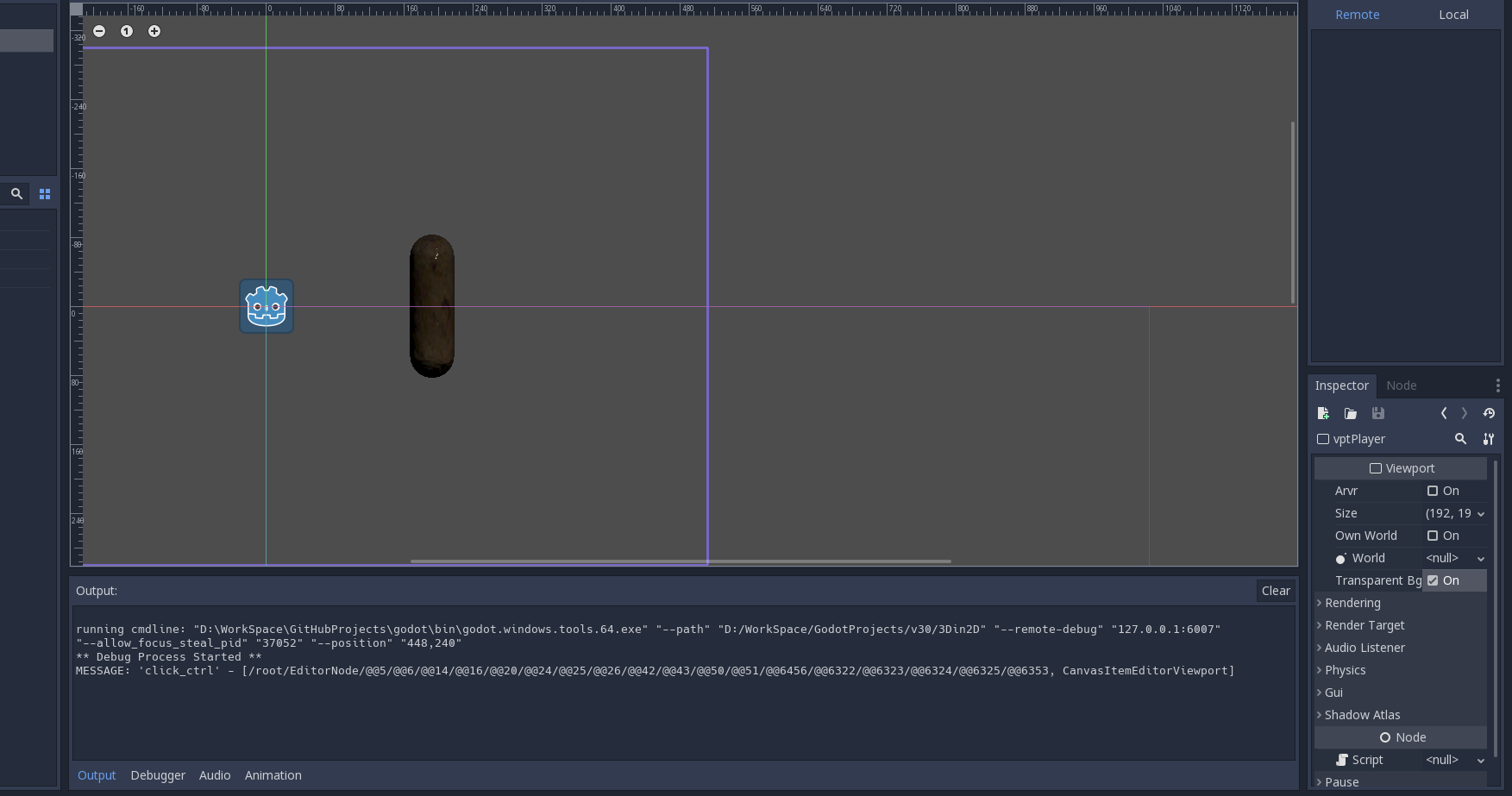Click the file search magnifier icon
The image size is (1512, 796).
click(16, 194)
